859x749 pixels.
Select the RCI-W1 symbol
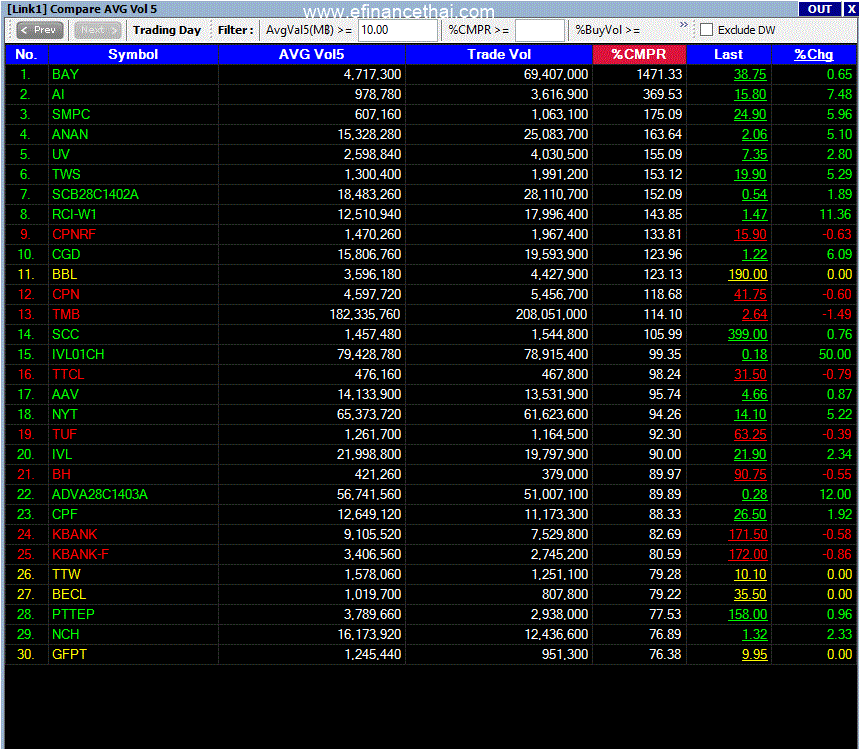74,214
